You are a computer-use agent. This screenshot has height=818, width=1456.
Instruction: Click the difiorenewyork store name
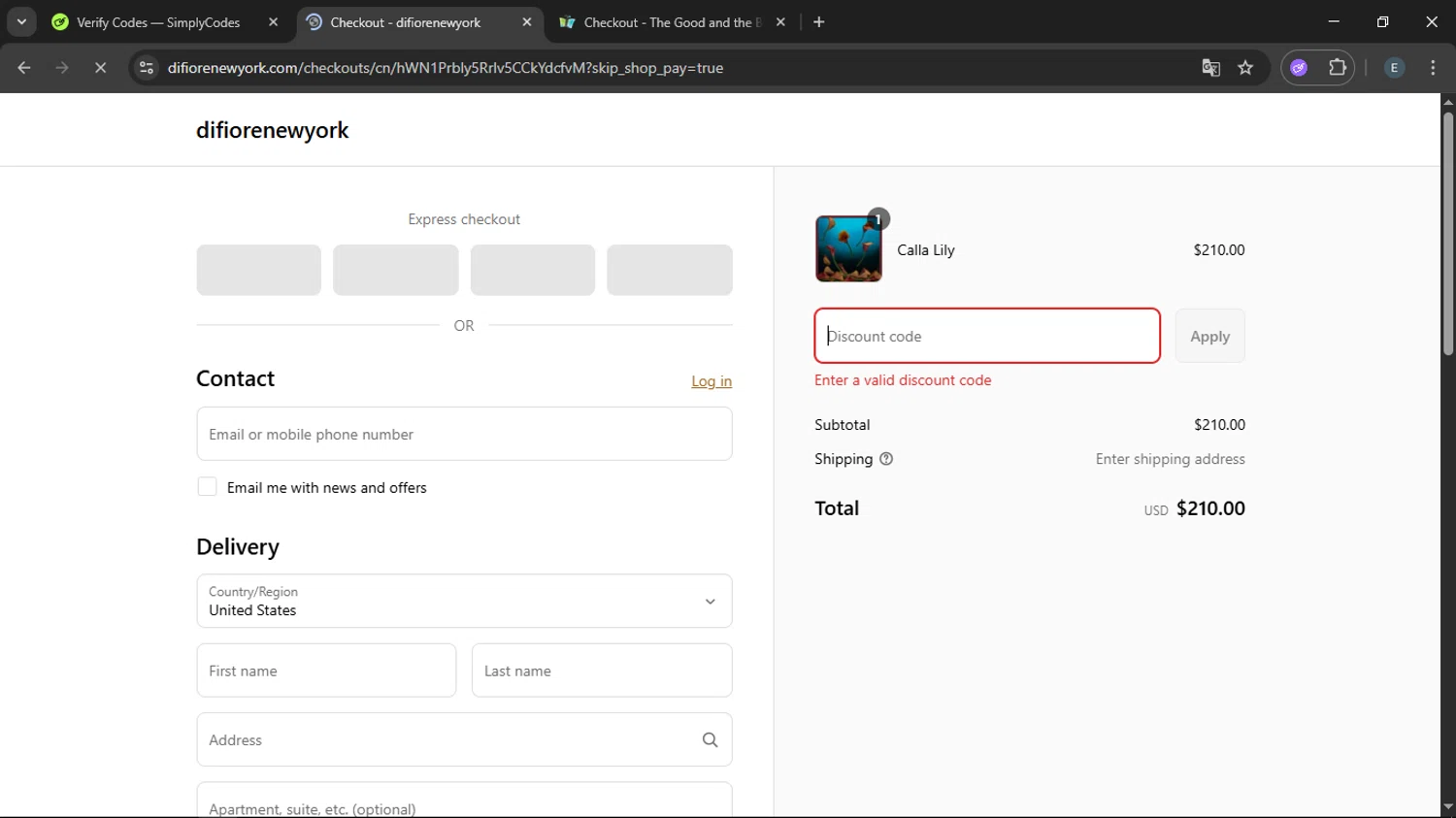(272, 130)
